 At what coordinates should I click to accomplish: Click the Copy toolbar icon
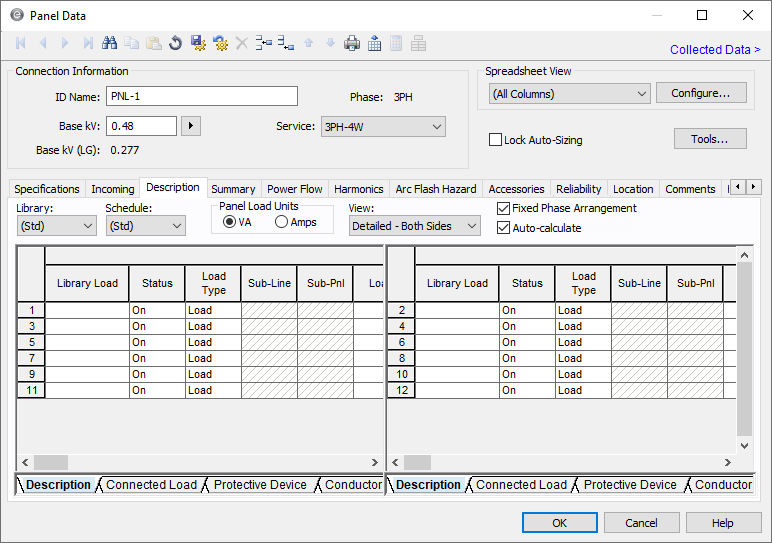click(x=131, y=43)
